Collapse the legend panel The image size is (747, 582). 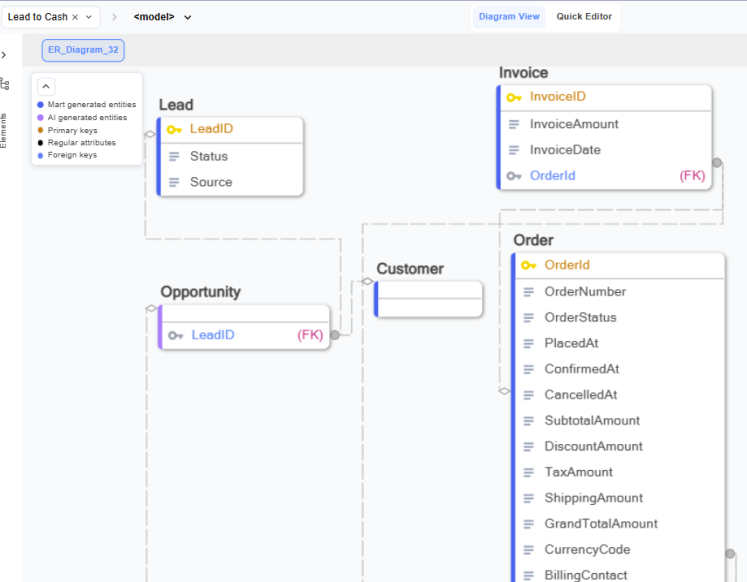pos(46,87)
